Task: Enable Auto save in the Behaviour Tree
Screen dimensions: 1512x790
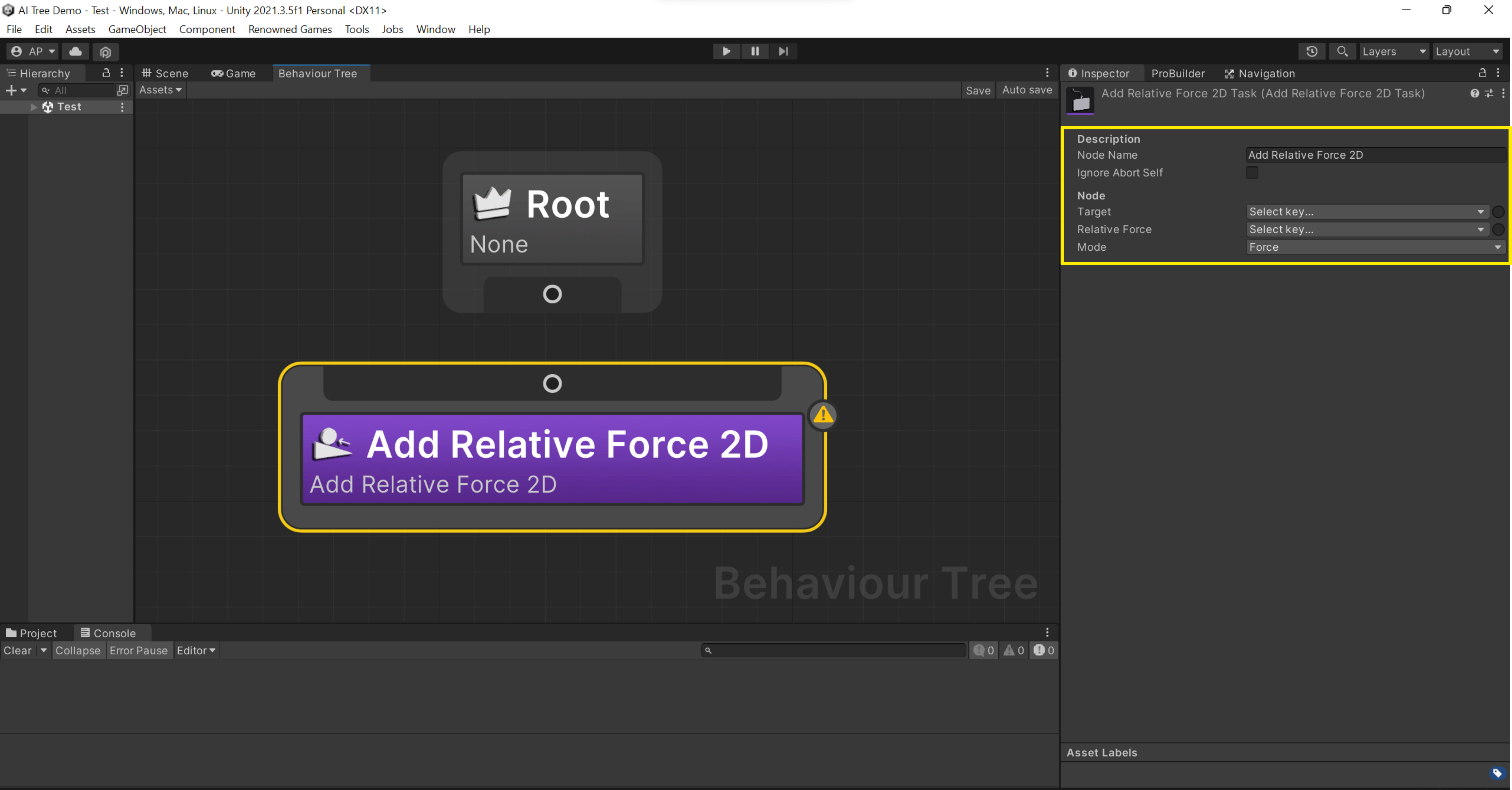Action: tap(1027, 90)
